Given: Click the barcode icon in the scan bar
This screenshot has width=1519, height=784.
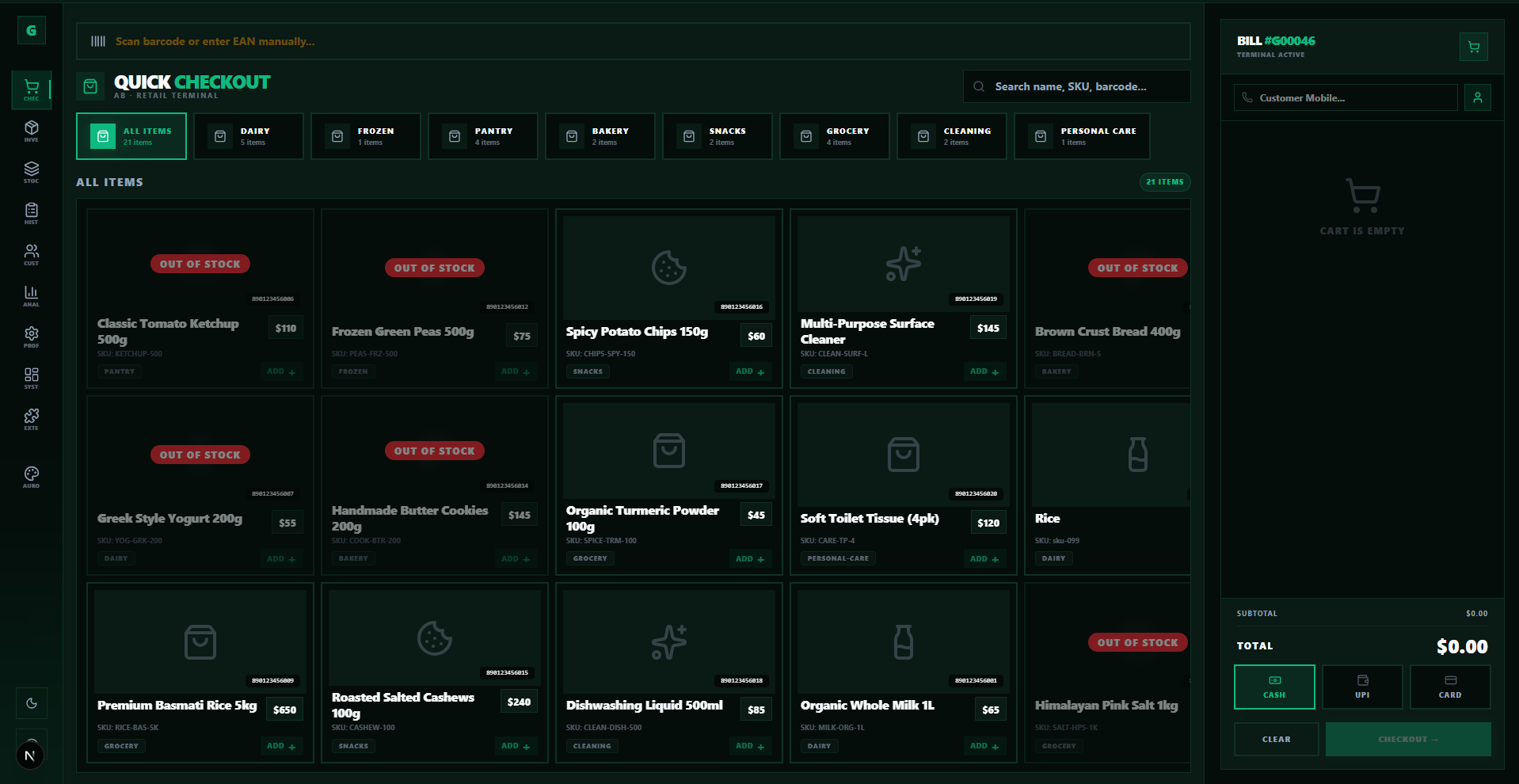Looking at the screenshot, I should (x=98, y=41).
